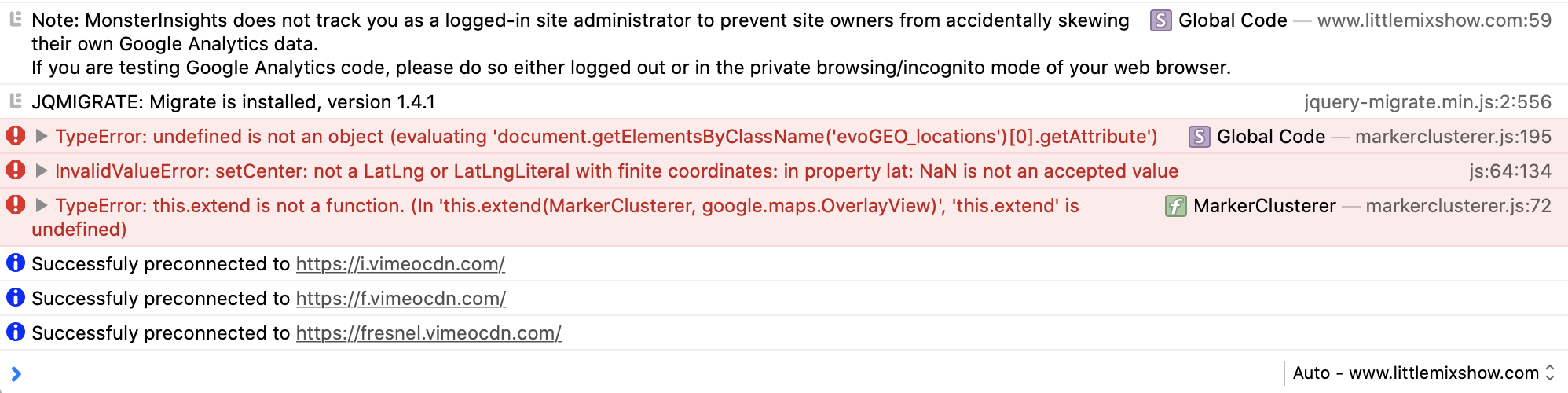Screen dimensions: 1568x393
Task: Click the error icon beside the InvalidValueError
Action: tap(16, 171)
